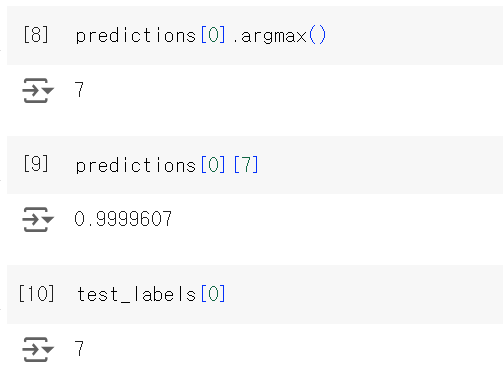The image size is (503, 378).
Task: Click the [10] execution count to run cell
Action: coord(36,293)
